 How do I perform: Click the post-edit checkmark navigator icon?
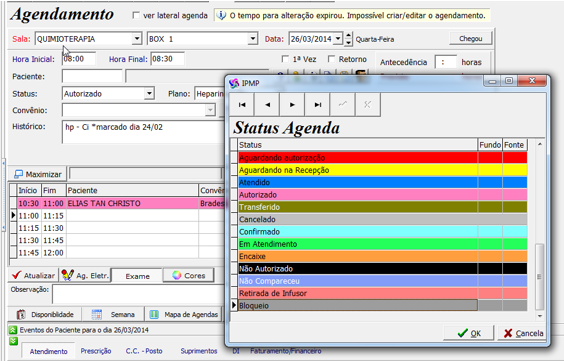tap(342, 105)
